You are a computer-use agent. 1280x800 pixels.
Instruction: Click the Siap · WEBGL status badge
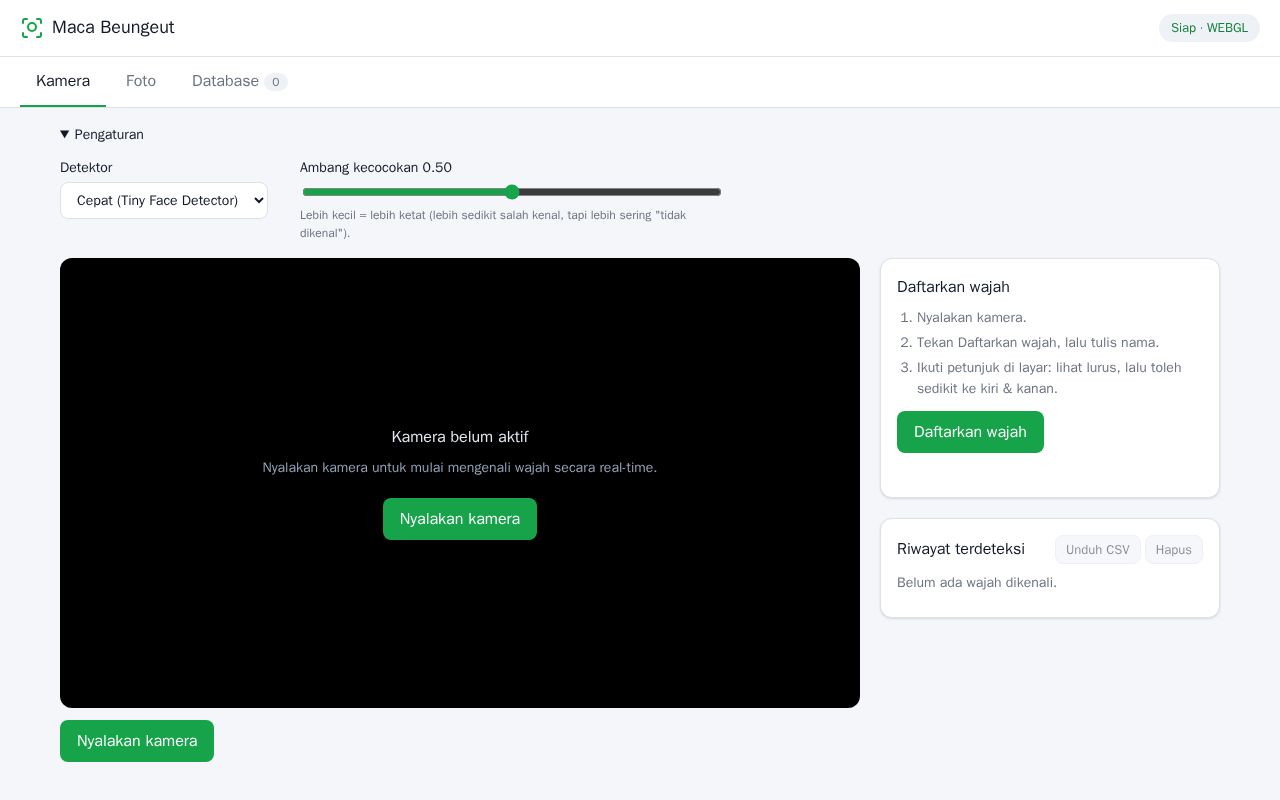1209,28
